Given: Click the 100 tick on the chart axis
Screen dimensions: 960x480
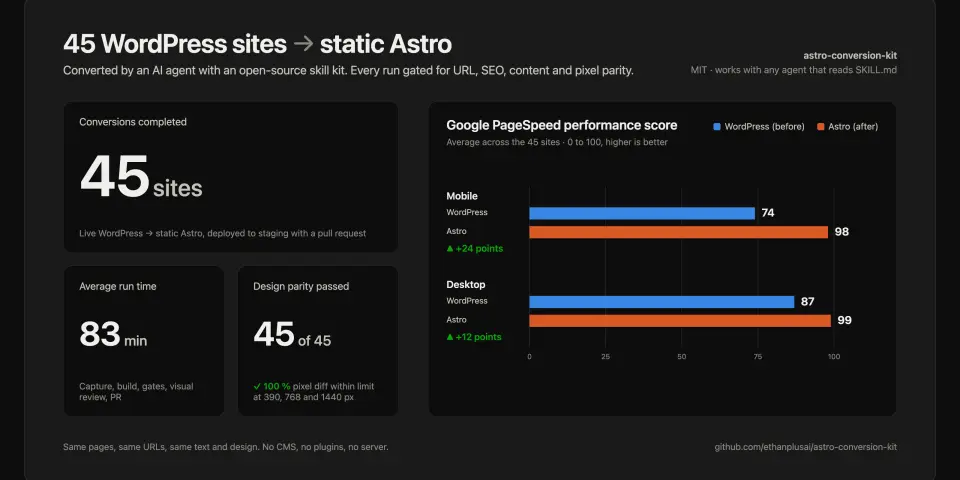Looking at the screenshot, I should (833, 356).
